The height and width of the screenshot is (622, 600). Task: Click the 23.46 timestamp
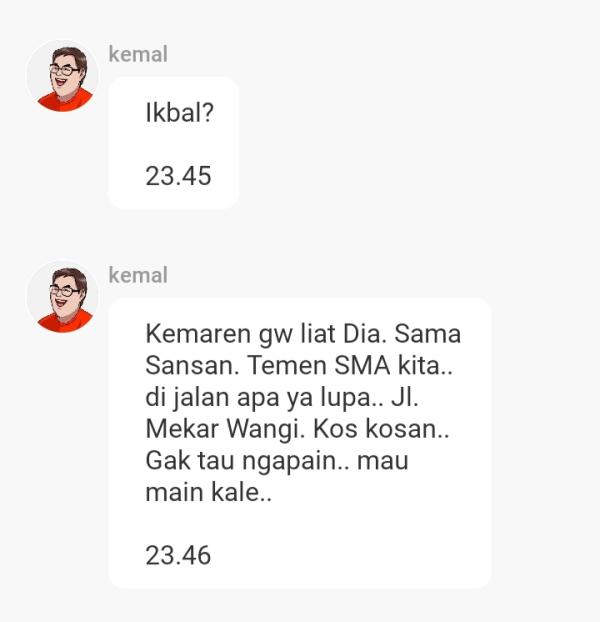178,555
